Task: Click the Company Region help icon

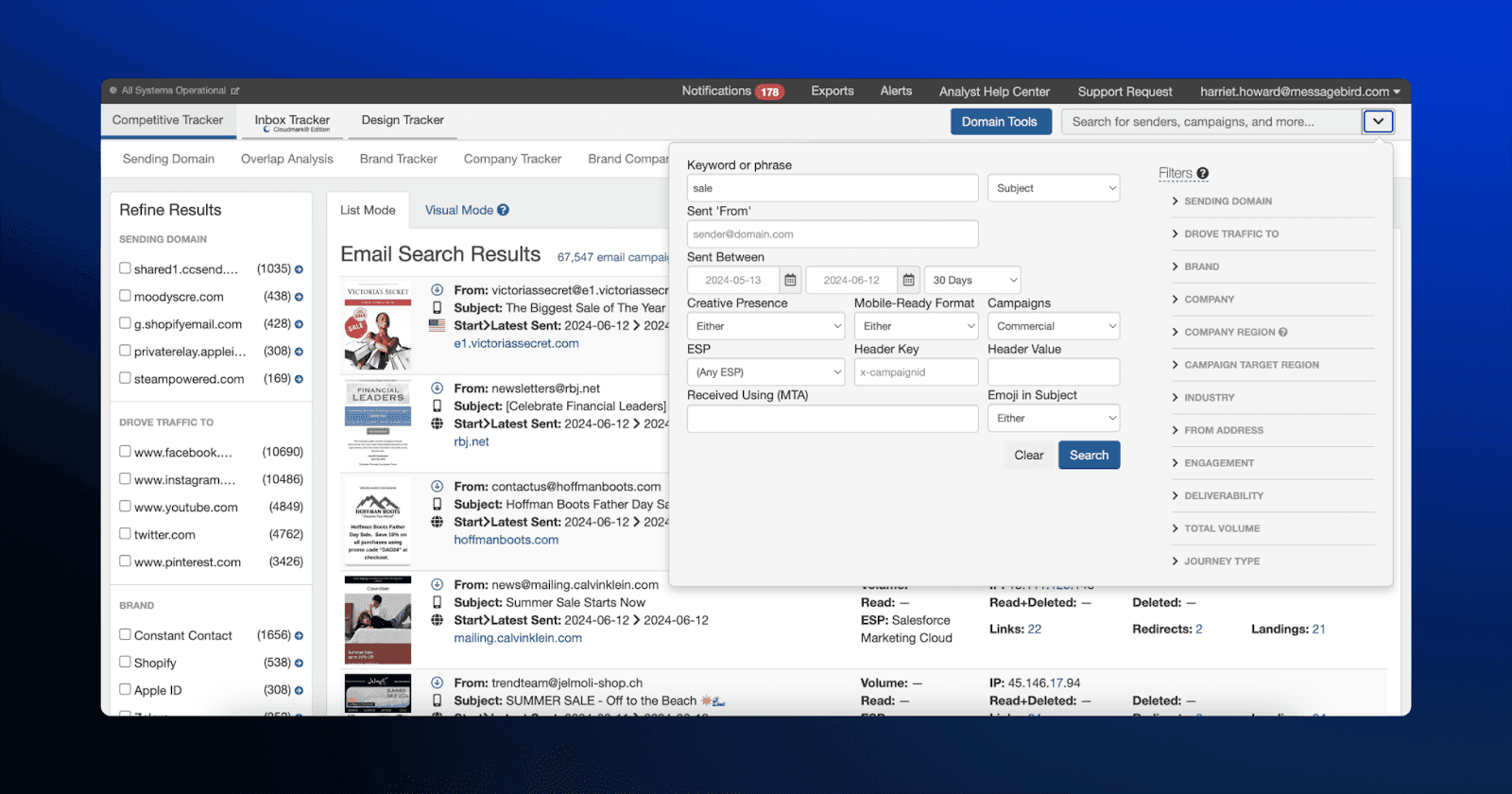Action: (1283, 332)
